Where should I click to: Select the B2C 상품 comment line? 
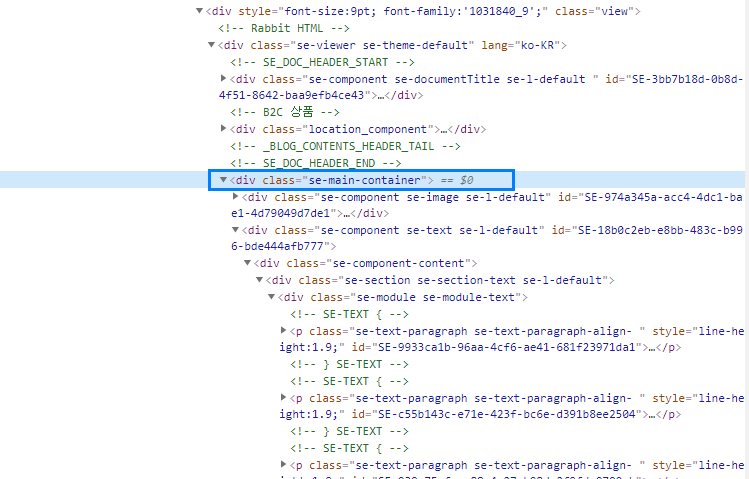click(285, 112)
